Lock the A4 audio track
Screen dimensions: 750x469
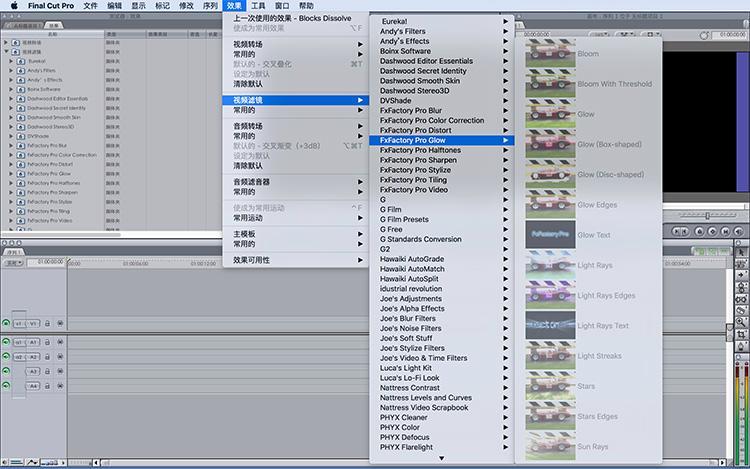pos(47,386)
